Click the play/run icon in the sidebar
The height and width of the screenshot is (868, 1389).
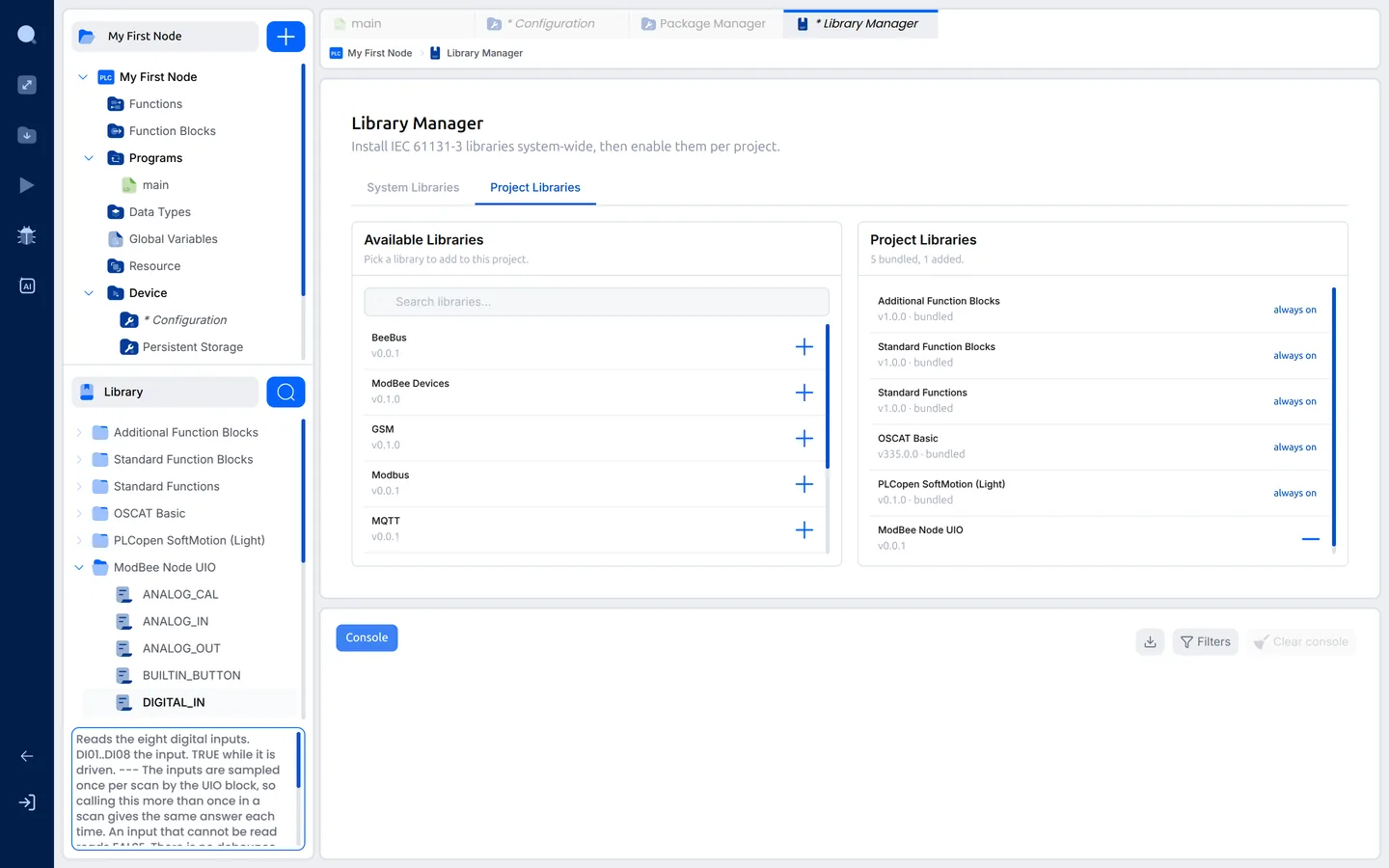point(27,185)
